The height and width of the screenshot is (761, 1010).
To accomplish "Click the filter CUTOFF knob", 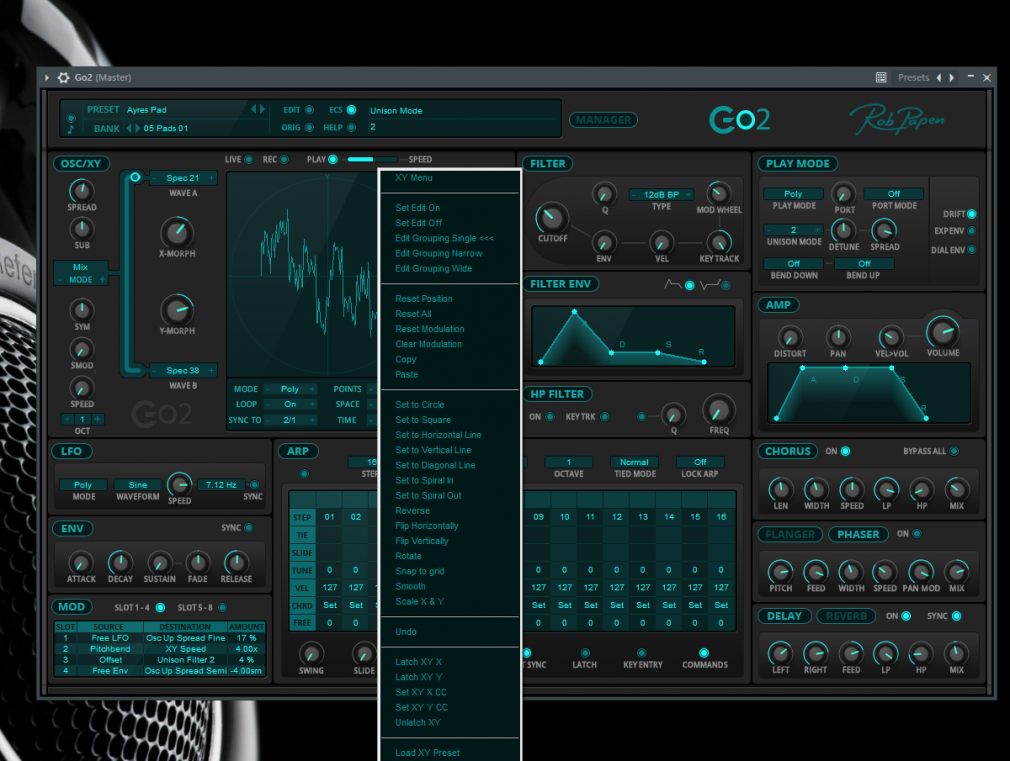I will 552,218.
